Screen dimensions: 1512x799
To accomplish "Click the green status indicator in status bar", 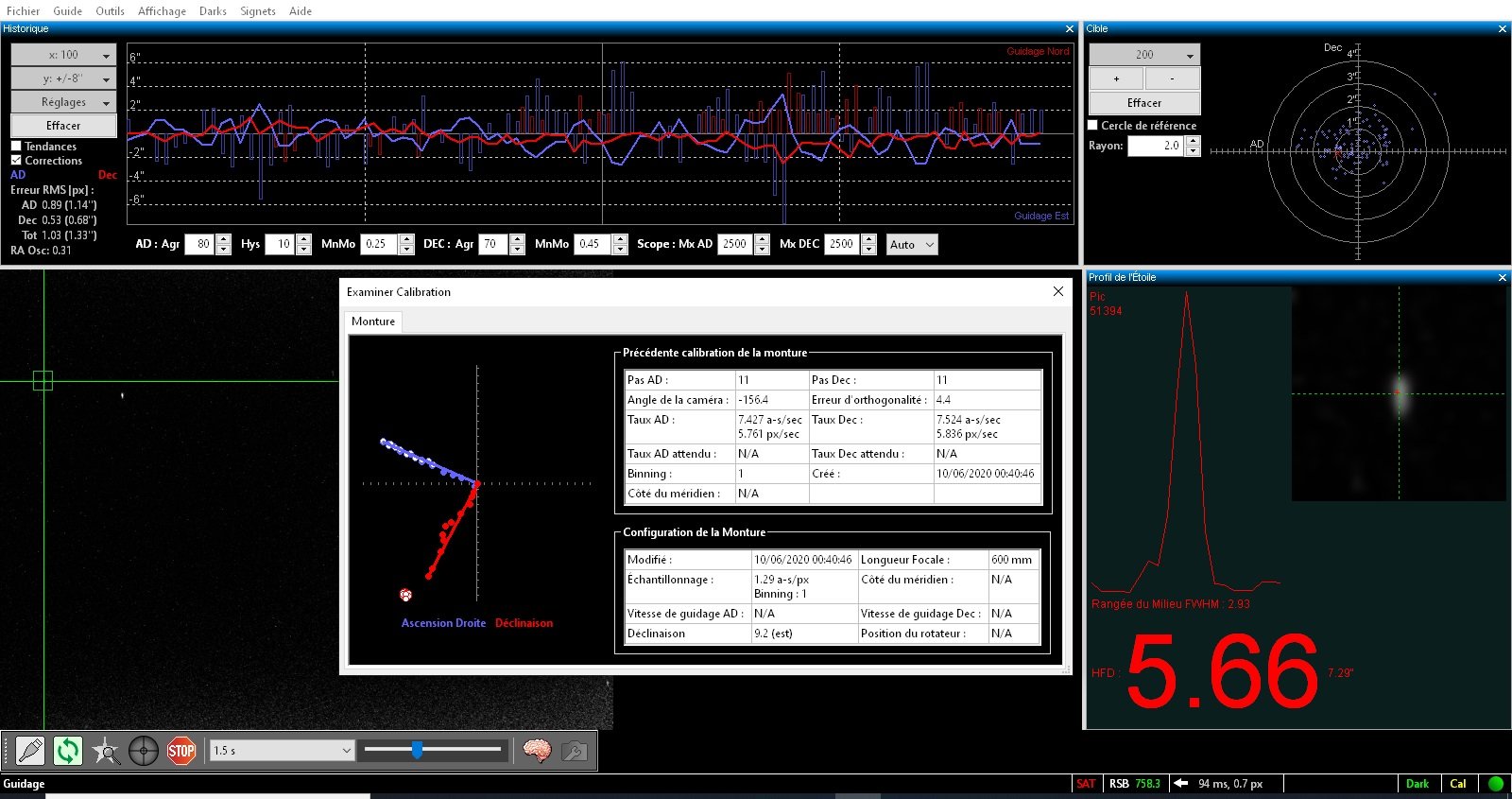I will pyautogui.click(x=1496, y=784).
